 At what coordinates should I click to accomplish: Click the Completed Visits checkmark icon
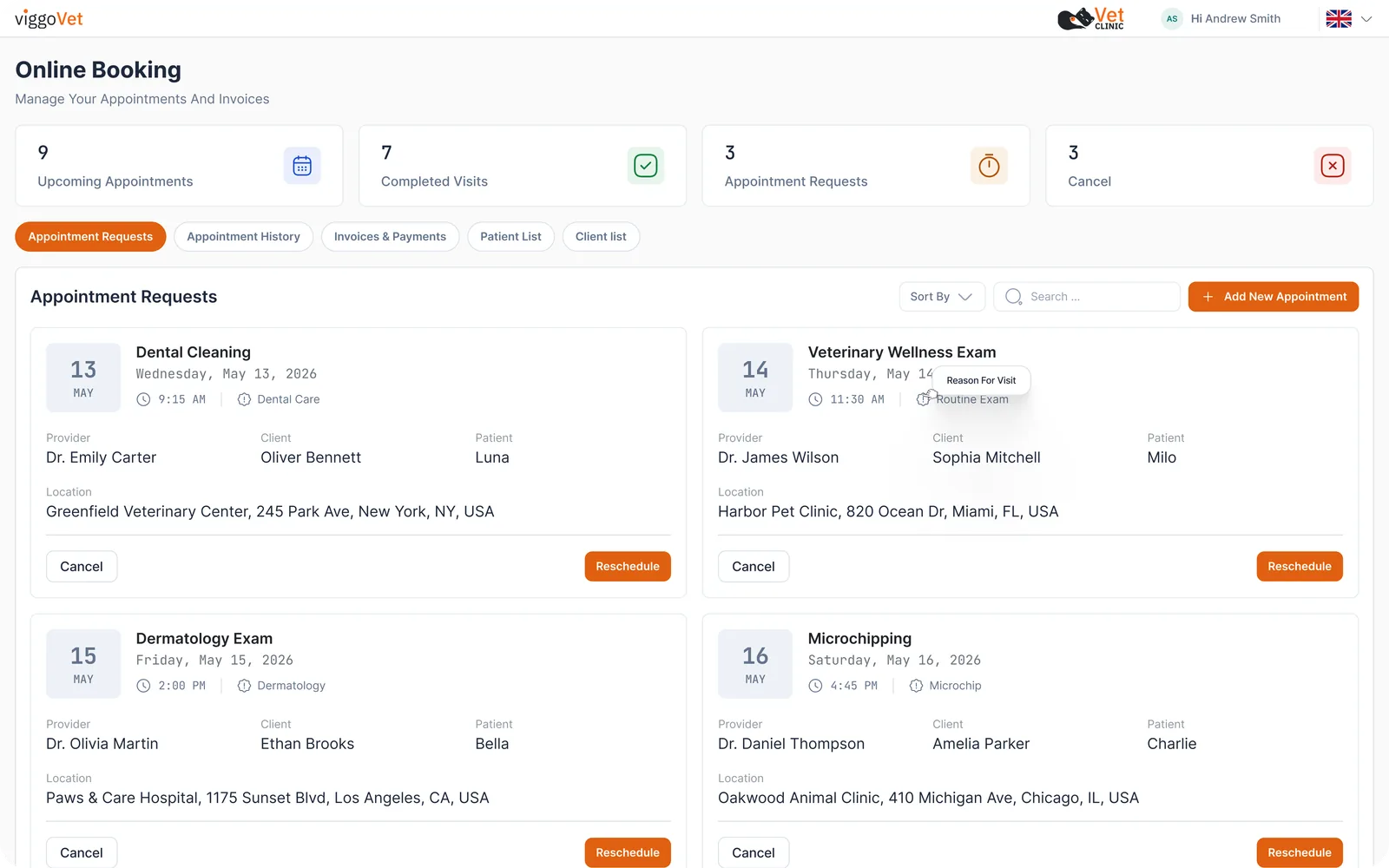click(645, 166)
